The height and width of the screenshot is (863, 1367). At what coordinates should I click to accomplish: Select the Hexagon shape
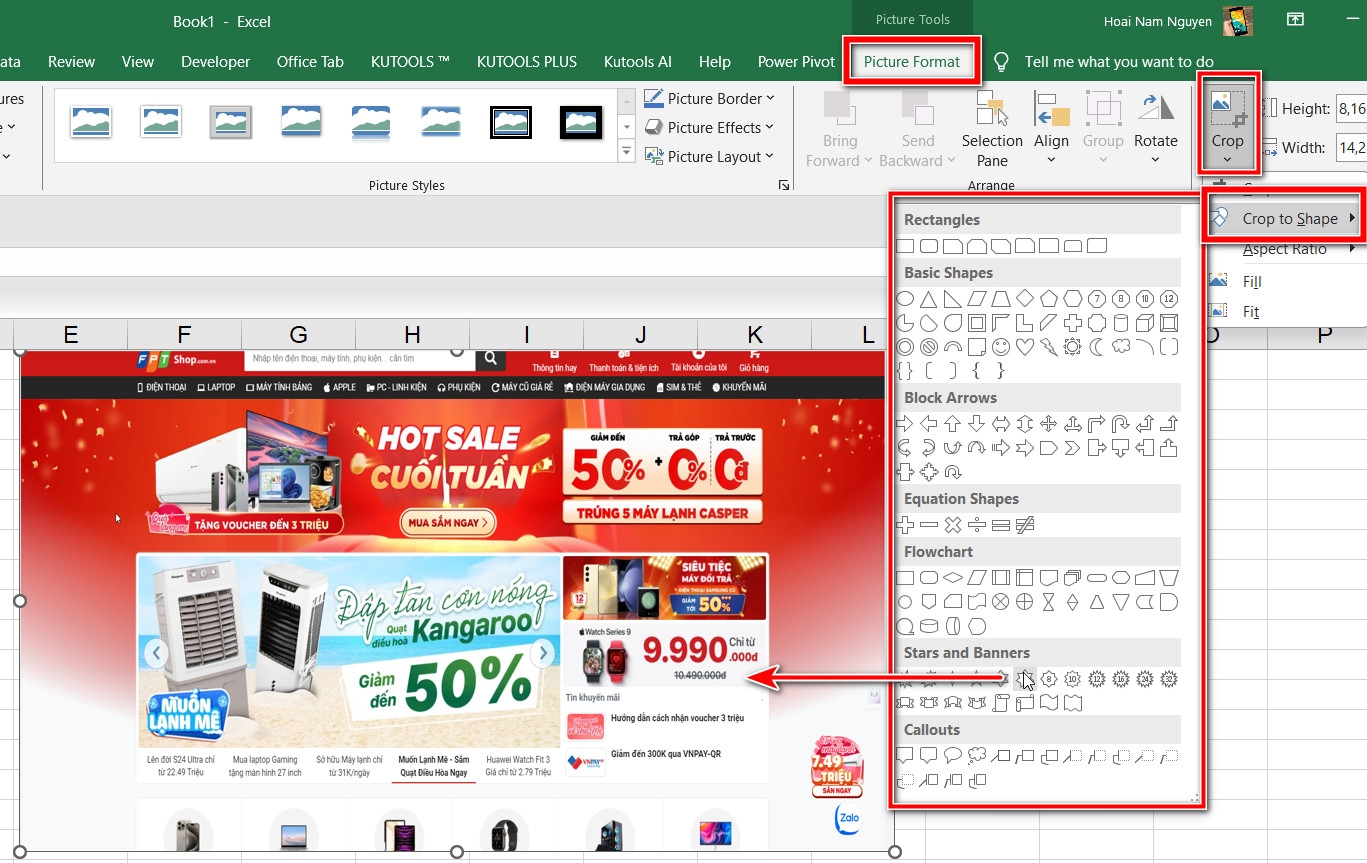(x=1073, y=298)
